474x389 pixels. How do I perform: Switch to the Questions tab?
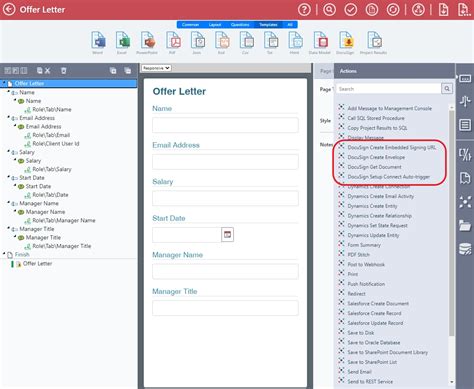pos(240,25)
